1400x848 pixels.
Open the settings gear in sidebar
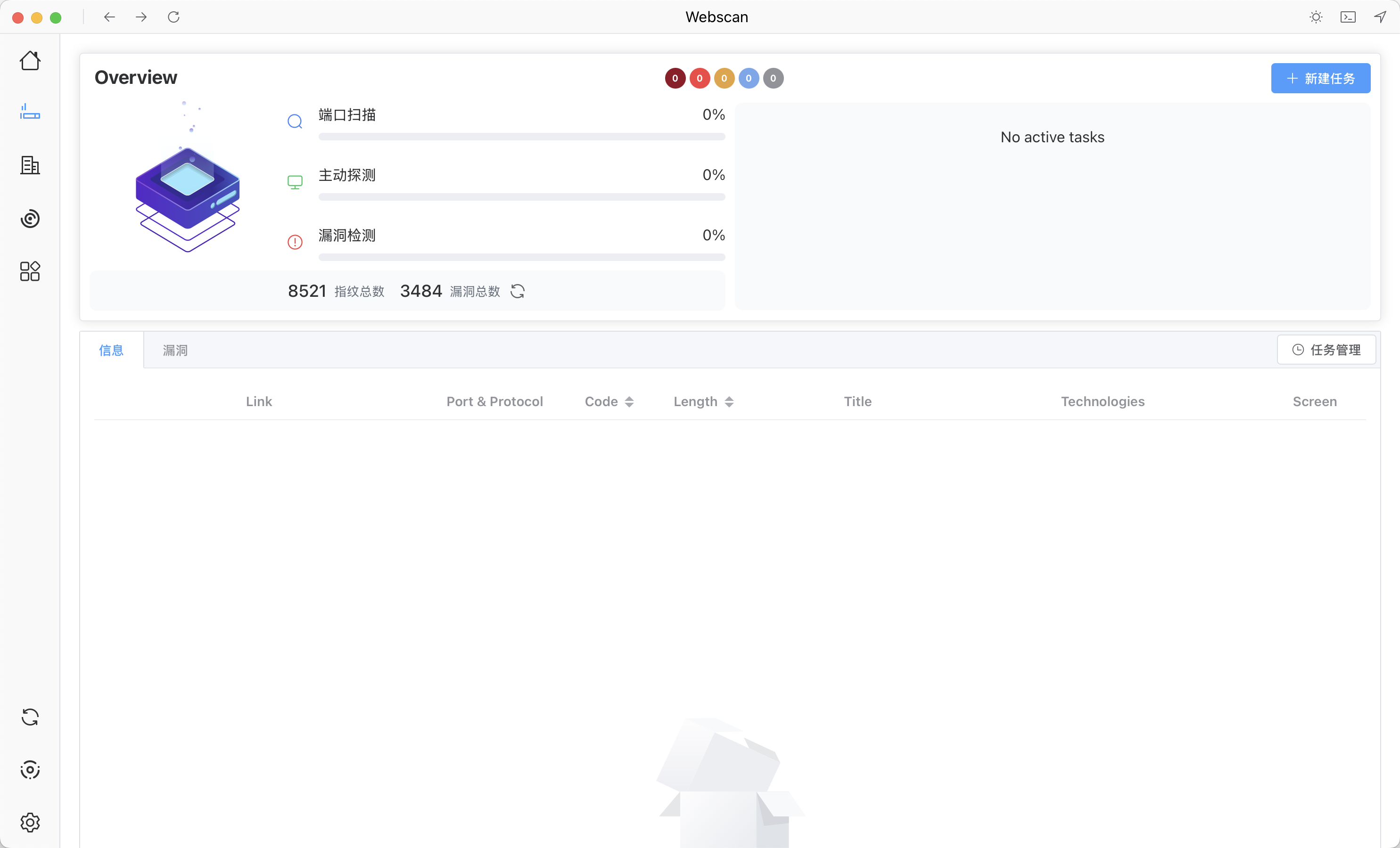point(30,822)
